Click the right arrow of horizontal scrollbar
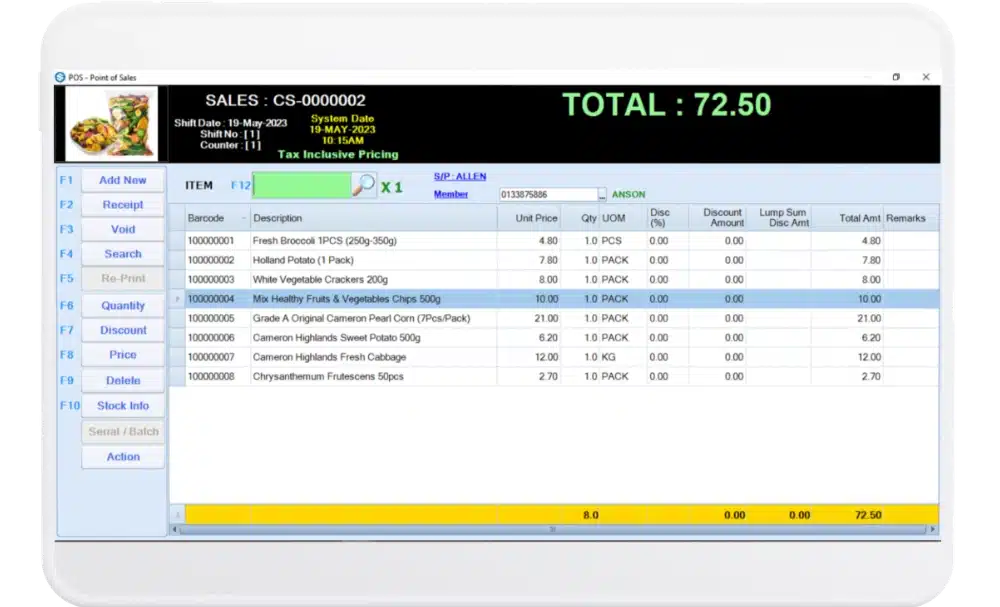The height and width of the screenshot is (607, 1000). coord(933,529)
